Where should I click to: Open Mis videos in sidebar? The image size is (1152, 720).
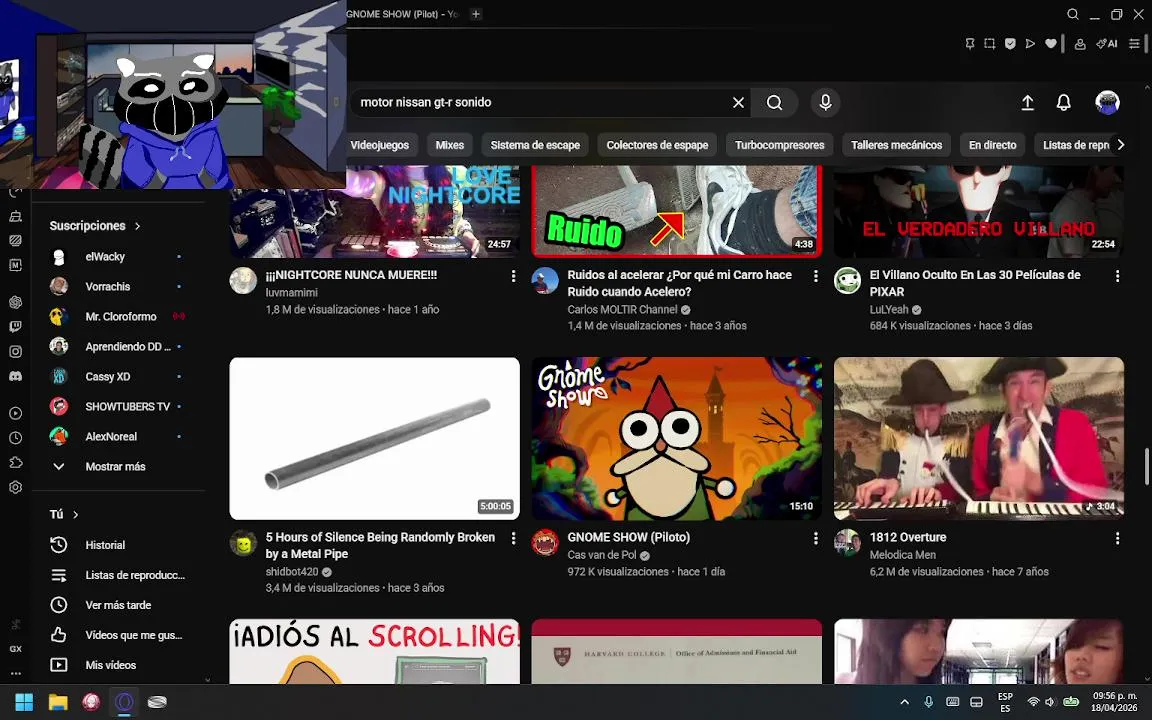pos(118,665)
